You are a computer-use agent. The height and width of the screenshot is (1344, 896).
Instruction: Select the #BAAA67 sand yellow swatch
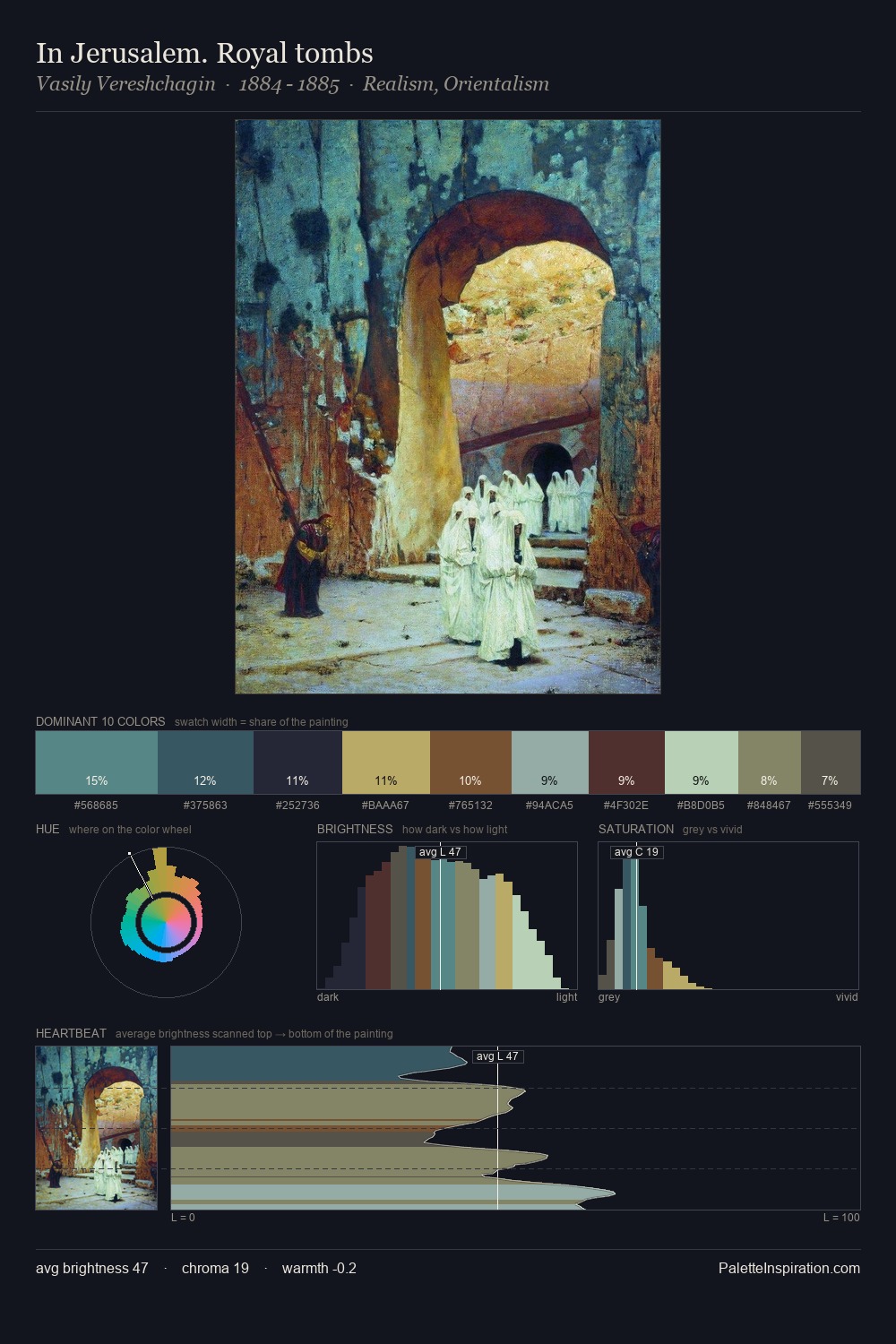click(386, 762)
